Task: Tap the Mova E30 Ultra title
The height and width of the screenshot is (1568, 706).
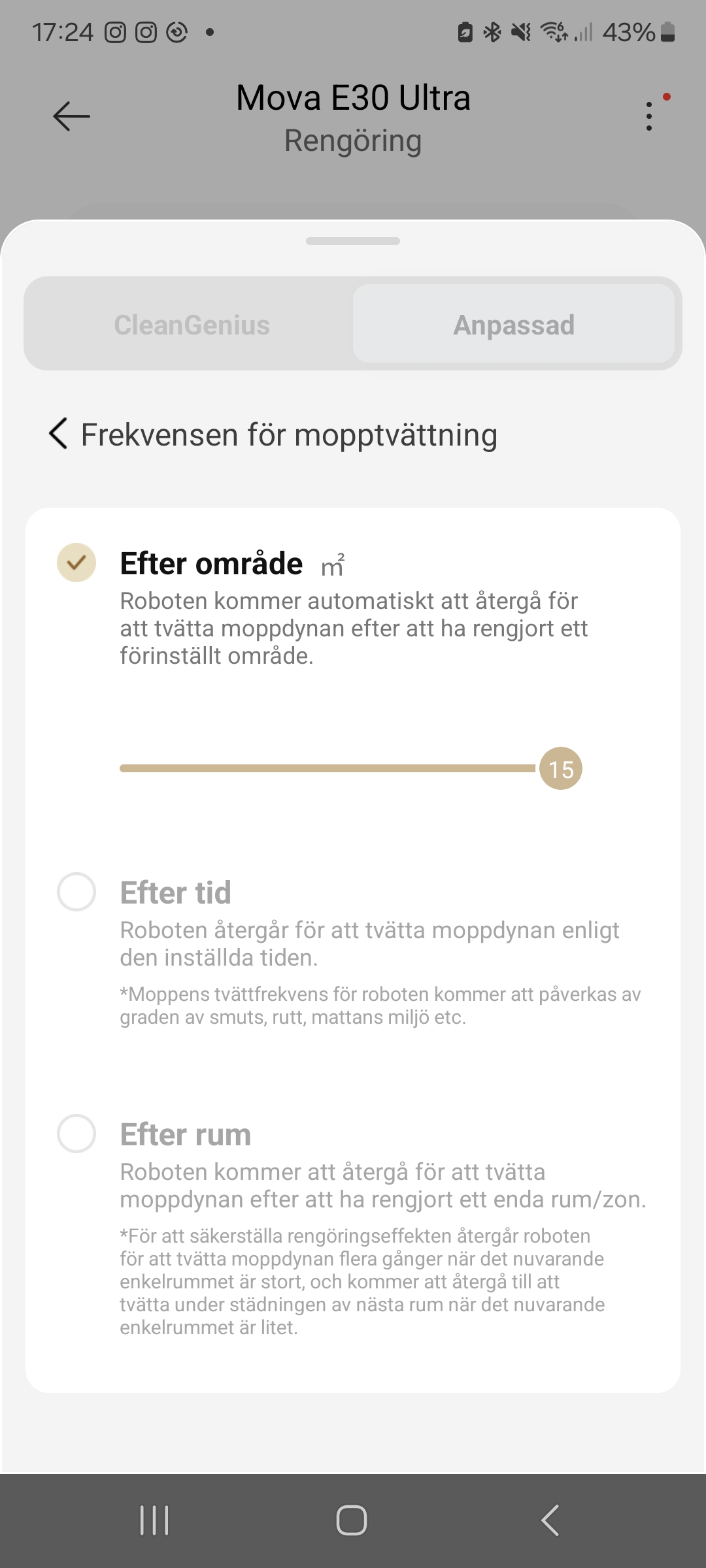Action: [353, 98]
